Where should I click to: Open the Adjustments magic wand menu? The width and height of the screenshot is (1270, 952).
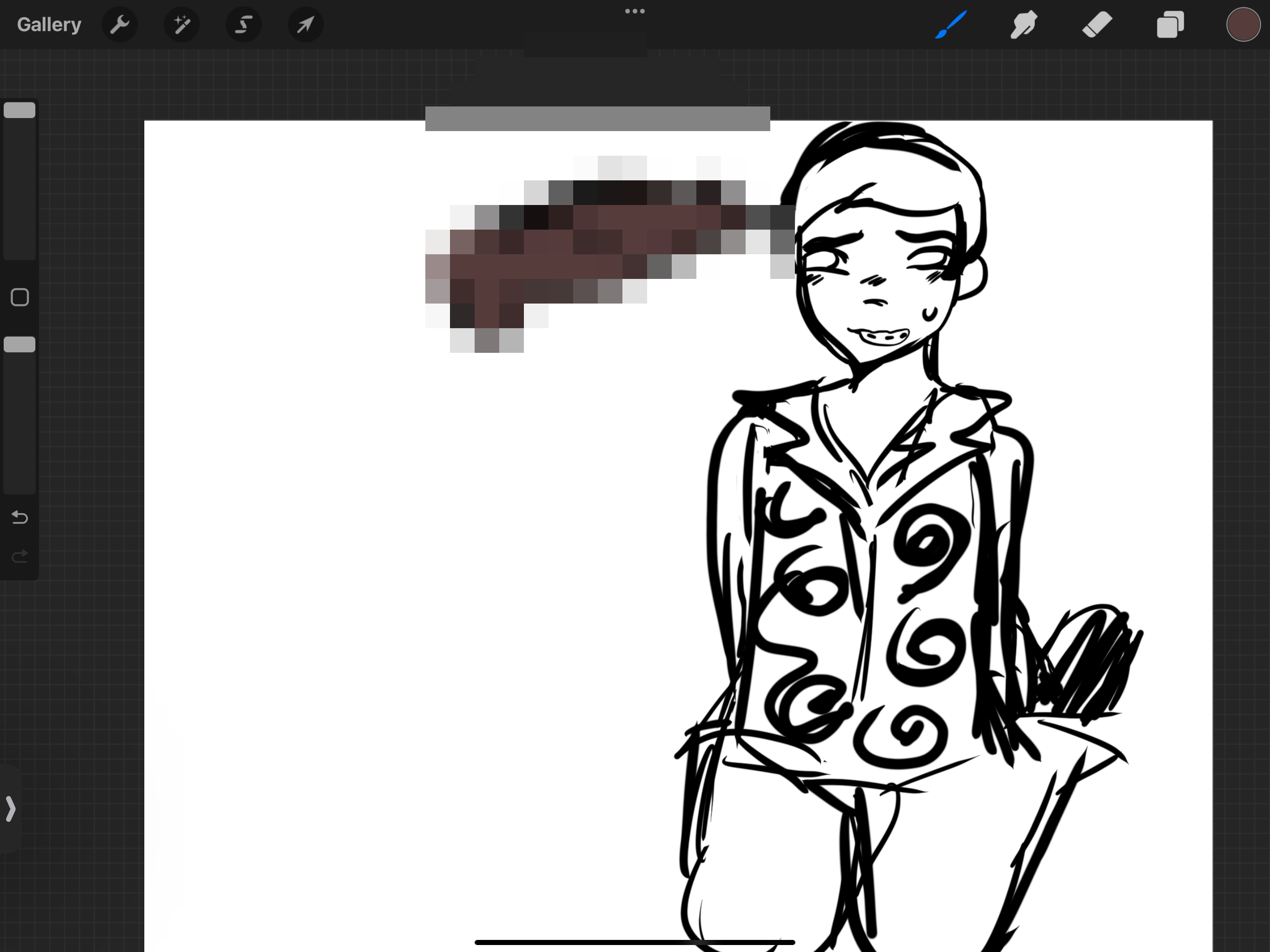point(181,25)
